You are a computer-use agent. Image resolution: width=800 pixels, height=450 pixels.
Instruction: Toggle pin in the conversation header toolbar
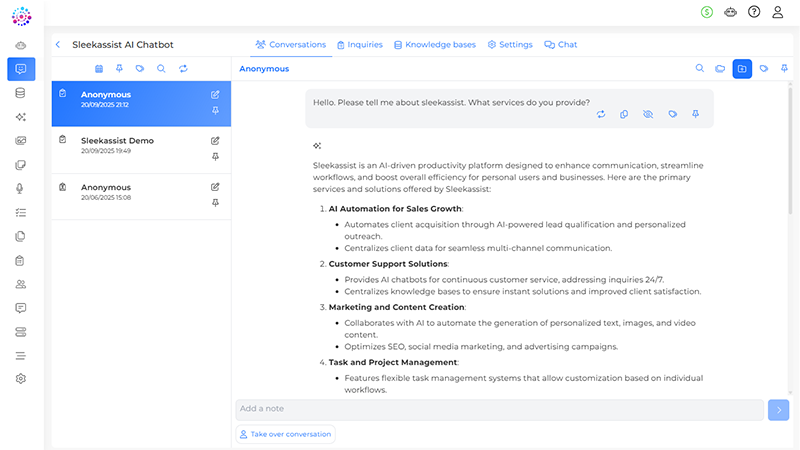click(785, 69)
